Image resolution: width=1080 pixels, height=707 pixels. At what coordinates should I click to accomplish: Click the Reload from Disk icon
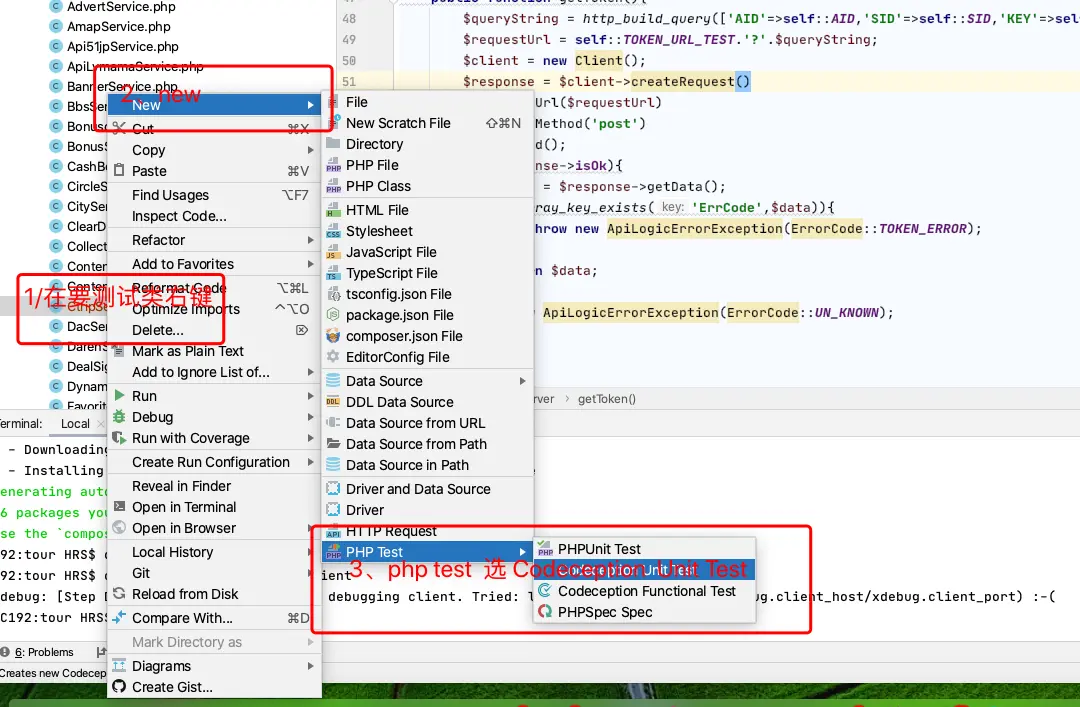[x=119, y=594]
